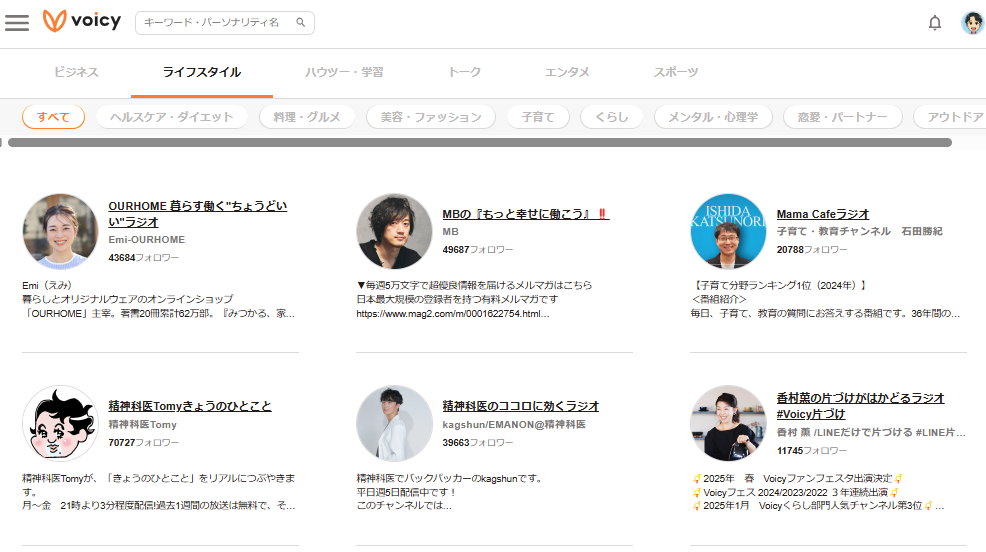Click 49687フォロワー count
986x552 pixels.
[x=477, y=250]
